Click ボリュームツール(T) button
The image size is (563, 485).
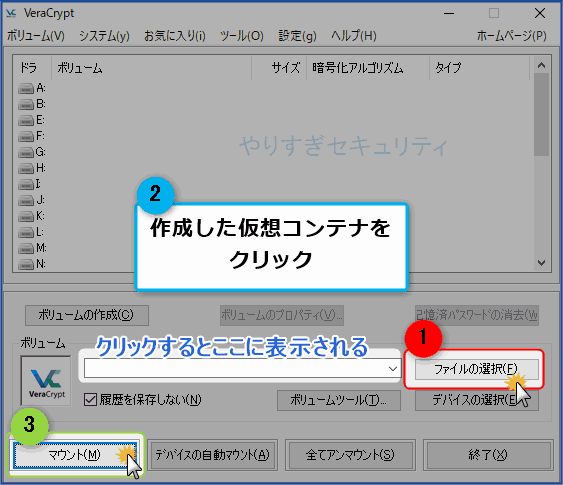pyautogui.click(x=339, y=400)
